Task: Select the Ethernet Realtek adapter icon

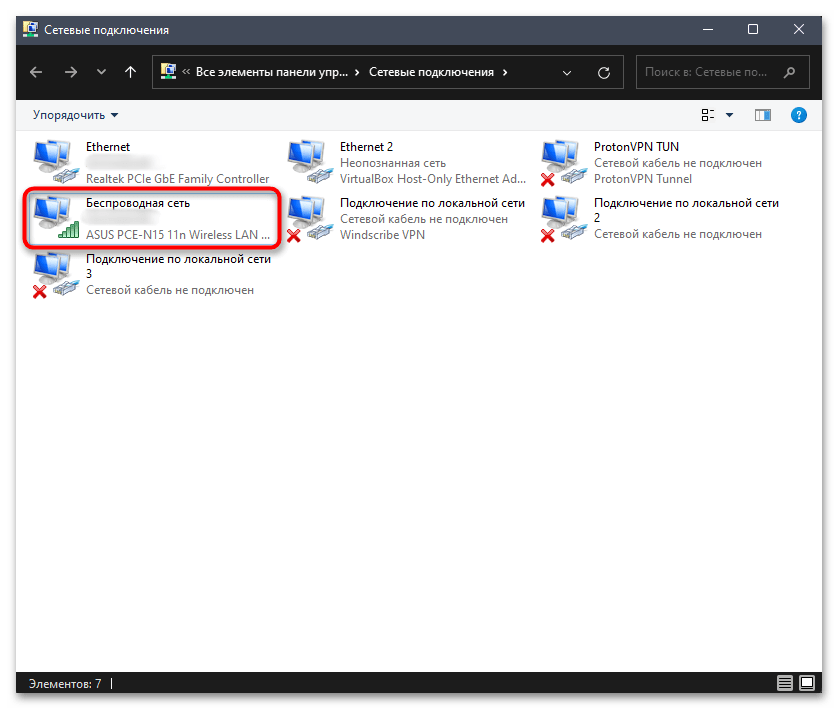Action: [52, 162]
